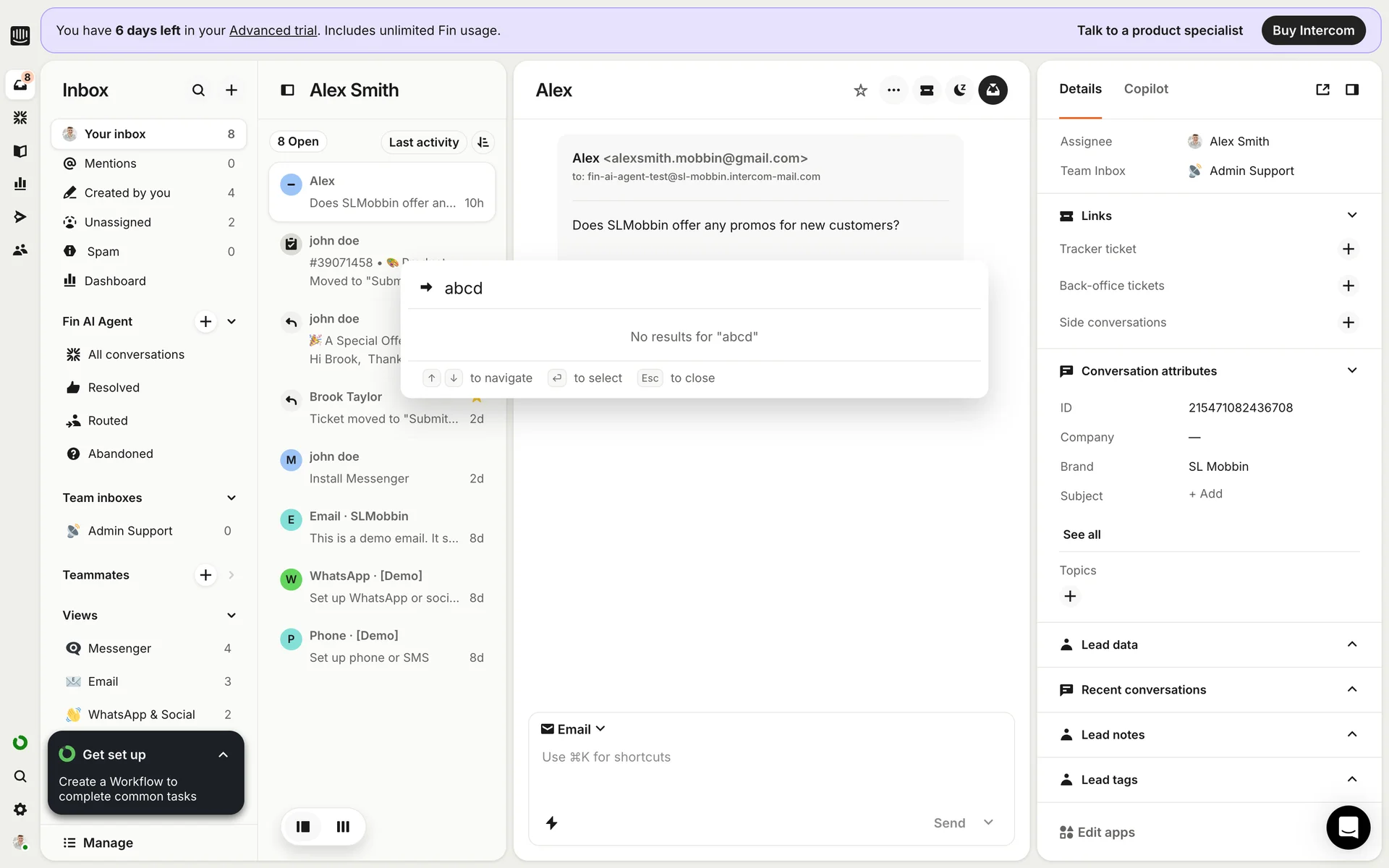
Task: Open the more options ellipsis menu
Action: [893, 90]
